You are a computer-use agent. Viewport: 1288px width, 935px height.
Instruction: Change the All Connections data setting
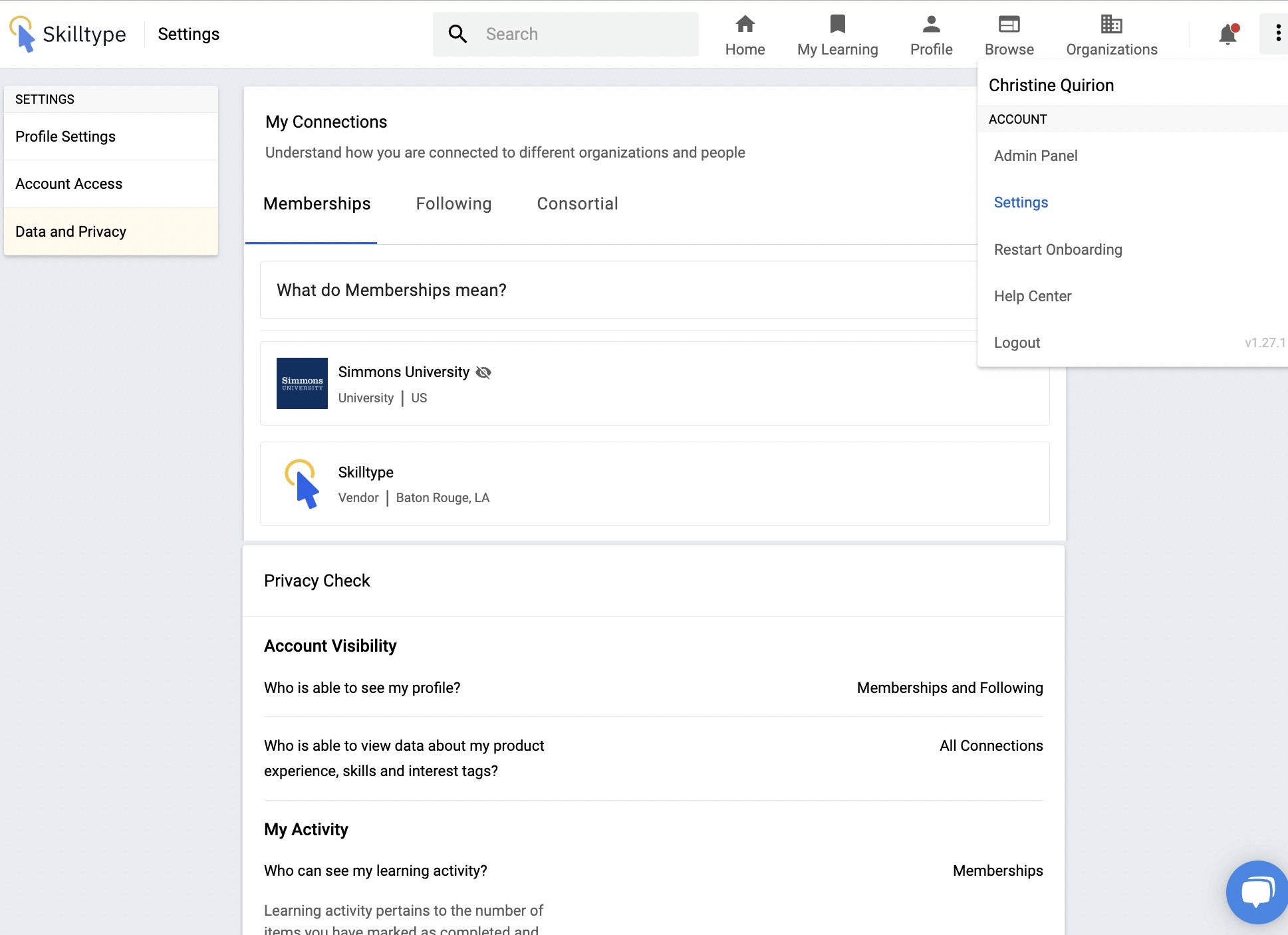coord(991,745)
